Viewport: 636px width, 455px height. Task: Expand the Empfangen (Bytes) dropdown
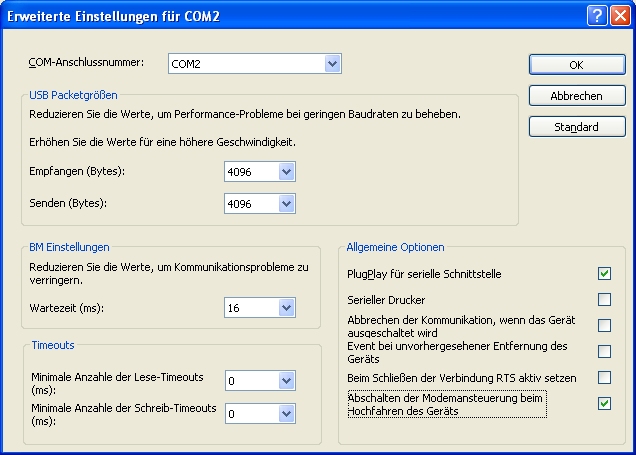point(286,172)
